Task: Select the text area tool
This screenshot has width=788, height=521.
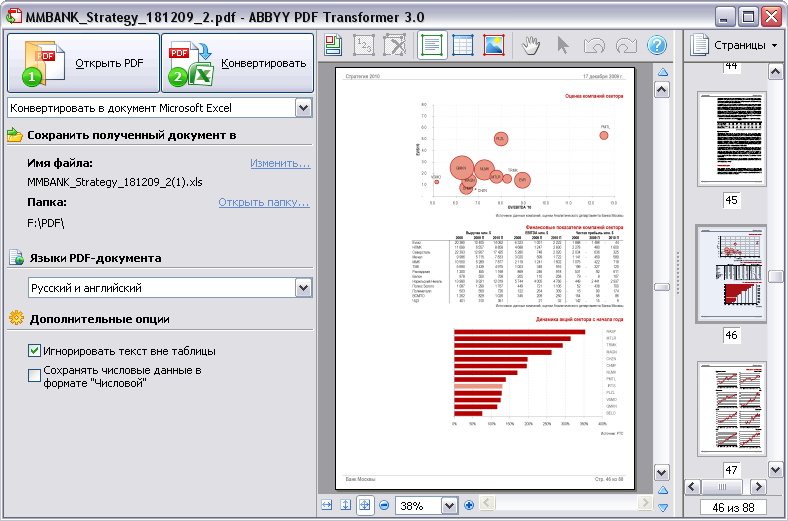Action: pos(432,45)
